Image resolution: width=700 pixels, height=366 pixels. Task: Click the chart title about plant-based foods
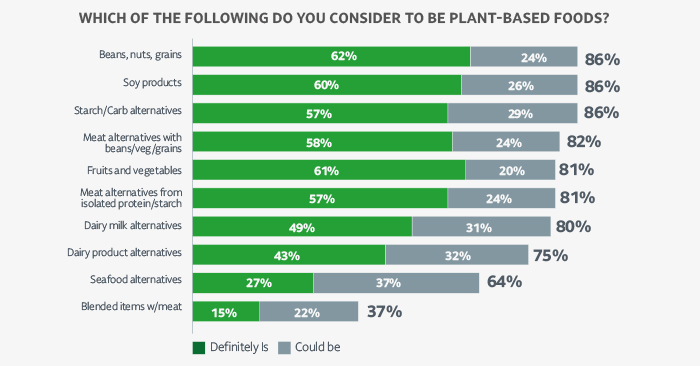[344, 18]
